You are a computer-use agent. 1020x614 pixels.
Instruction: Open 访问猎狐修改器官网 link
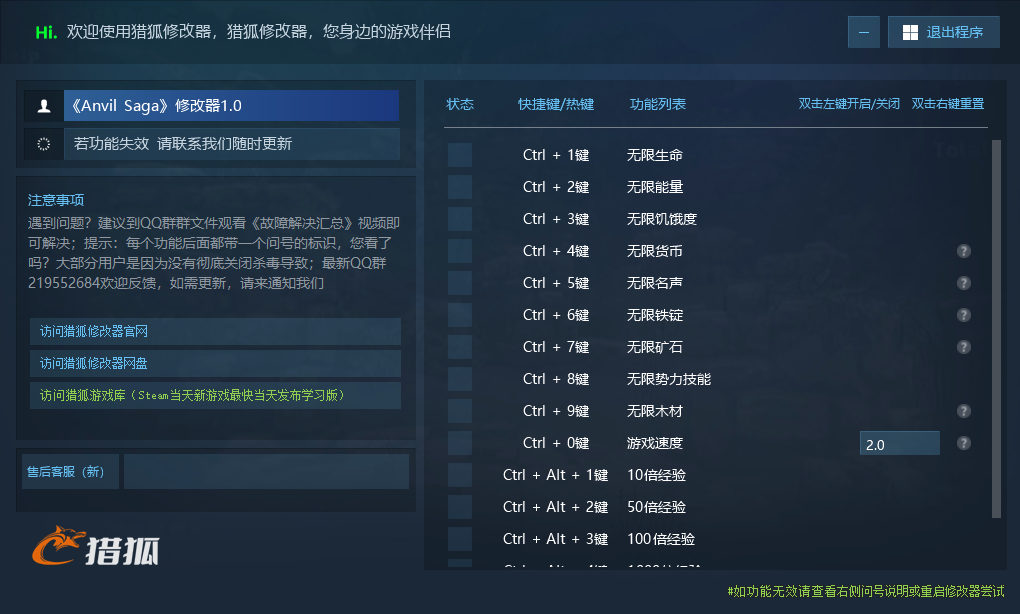[215, 332]
